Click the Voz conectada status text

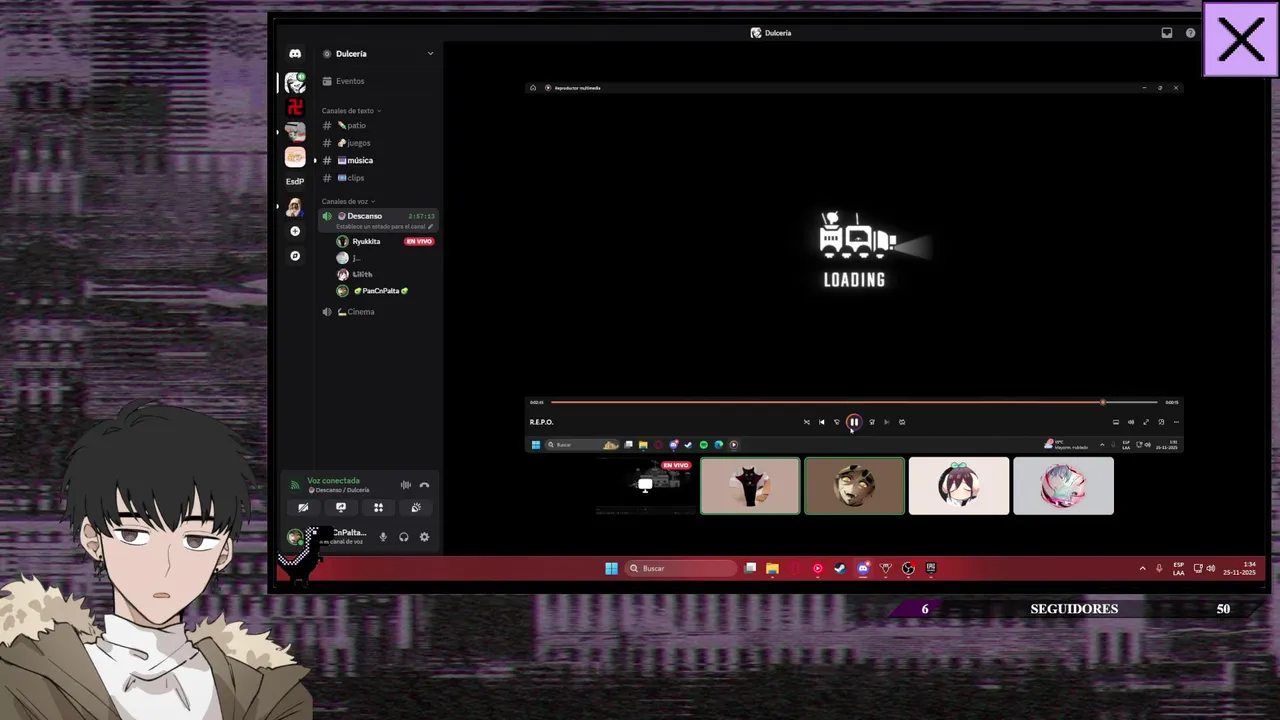coord(333,481)
